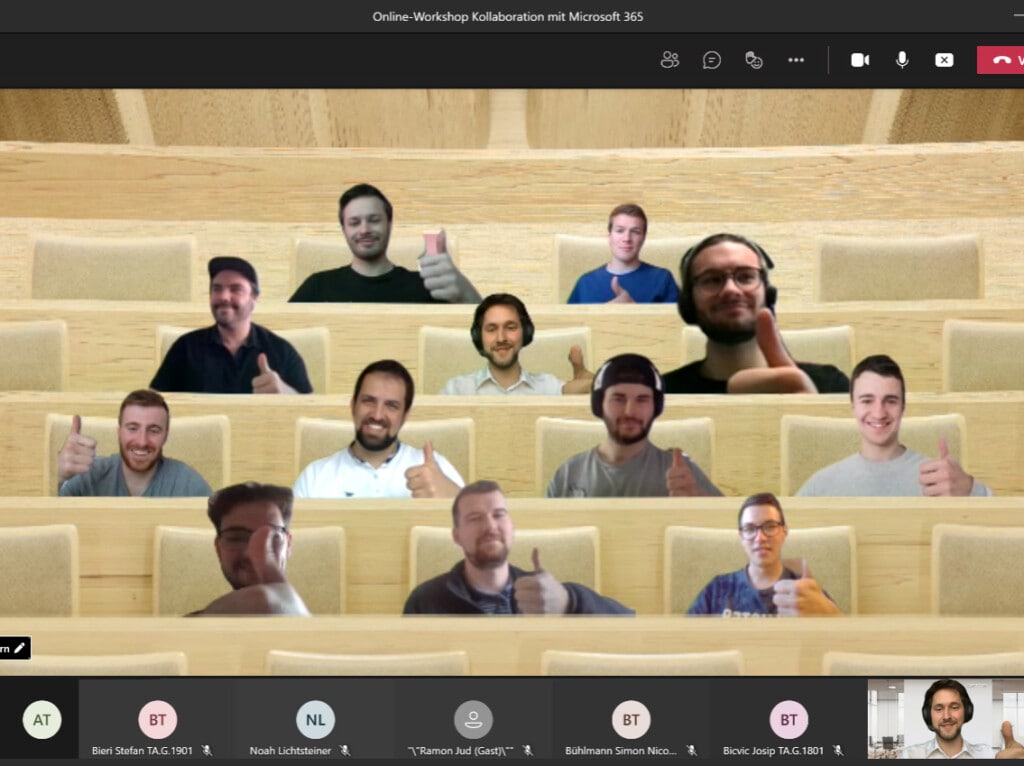Screen dimensions: 1024x766
Task: Click Bieri Stefan TA.G.1901 name
Action: (x=142, y=751)
